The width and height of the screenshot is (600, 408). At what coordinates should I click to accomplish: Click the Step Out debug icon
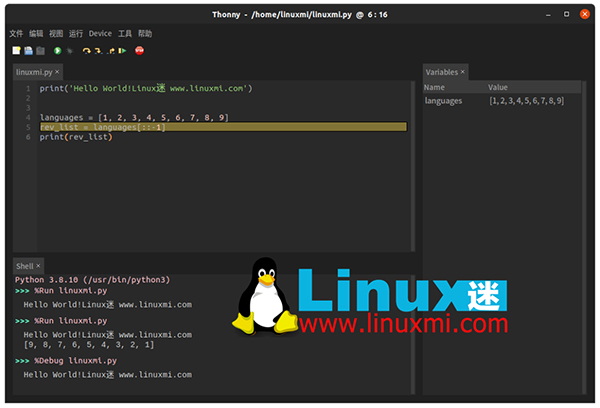tap(111, 51)
